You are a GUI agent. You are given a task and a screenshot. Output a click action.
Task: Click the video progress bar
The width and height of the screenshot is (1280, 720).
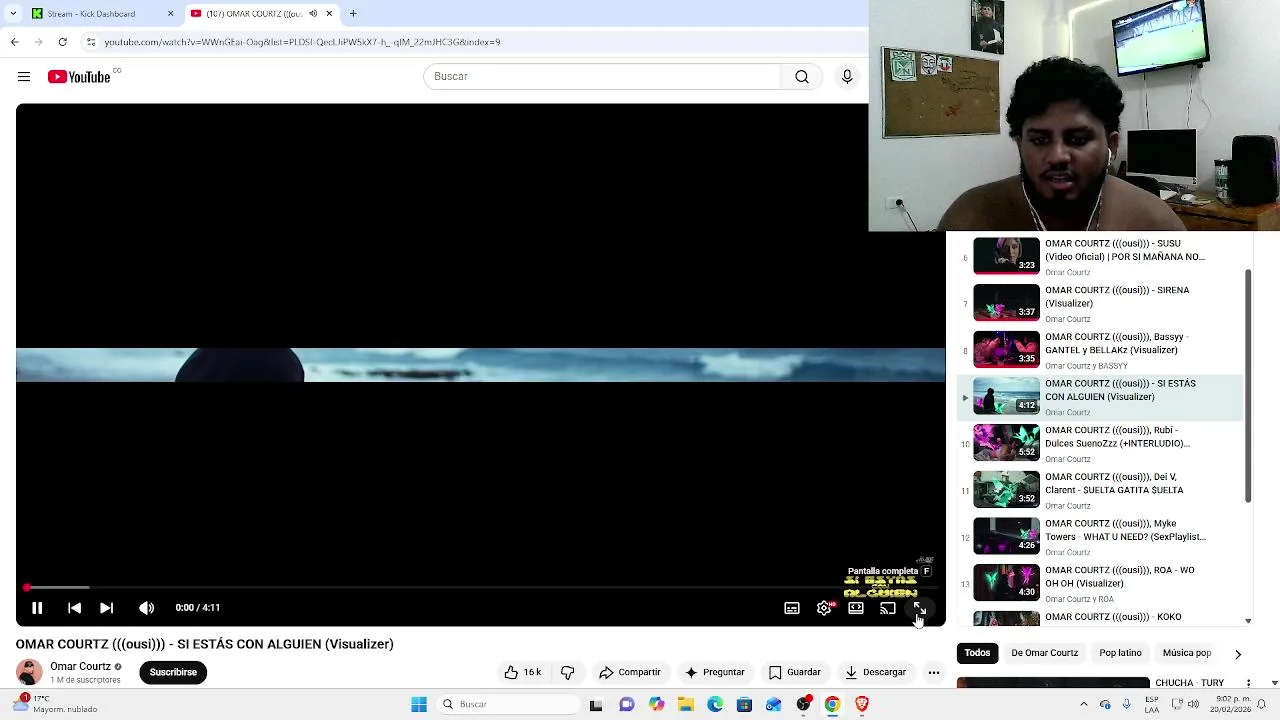480,587
